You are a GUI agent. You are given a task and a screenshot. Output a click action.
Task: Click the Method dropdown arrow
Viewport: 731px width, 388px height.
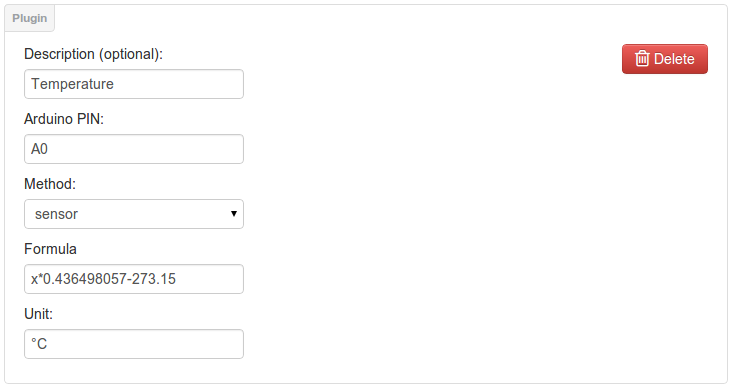click(234, 214)
